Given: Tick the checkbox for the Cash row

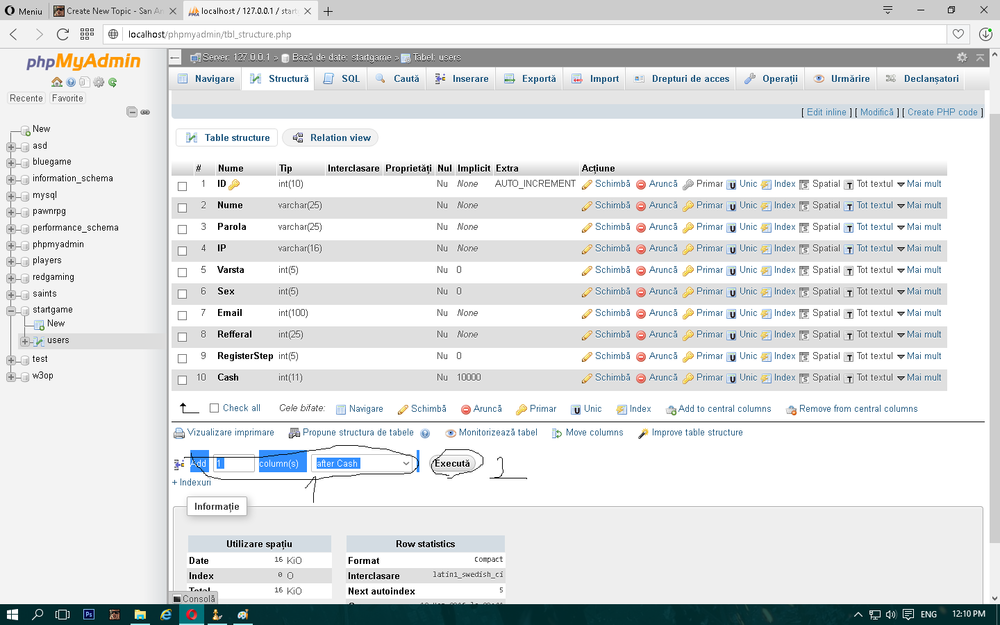Looking at the screenshot, I should point(182,380).
